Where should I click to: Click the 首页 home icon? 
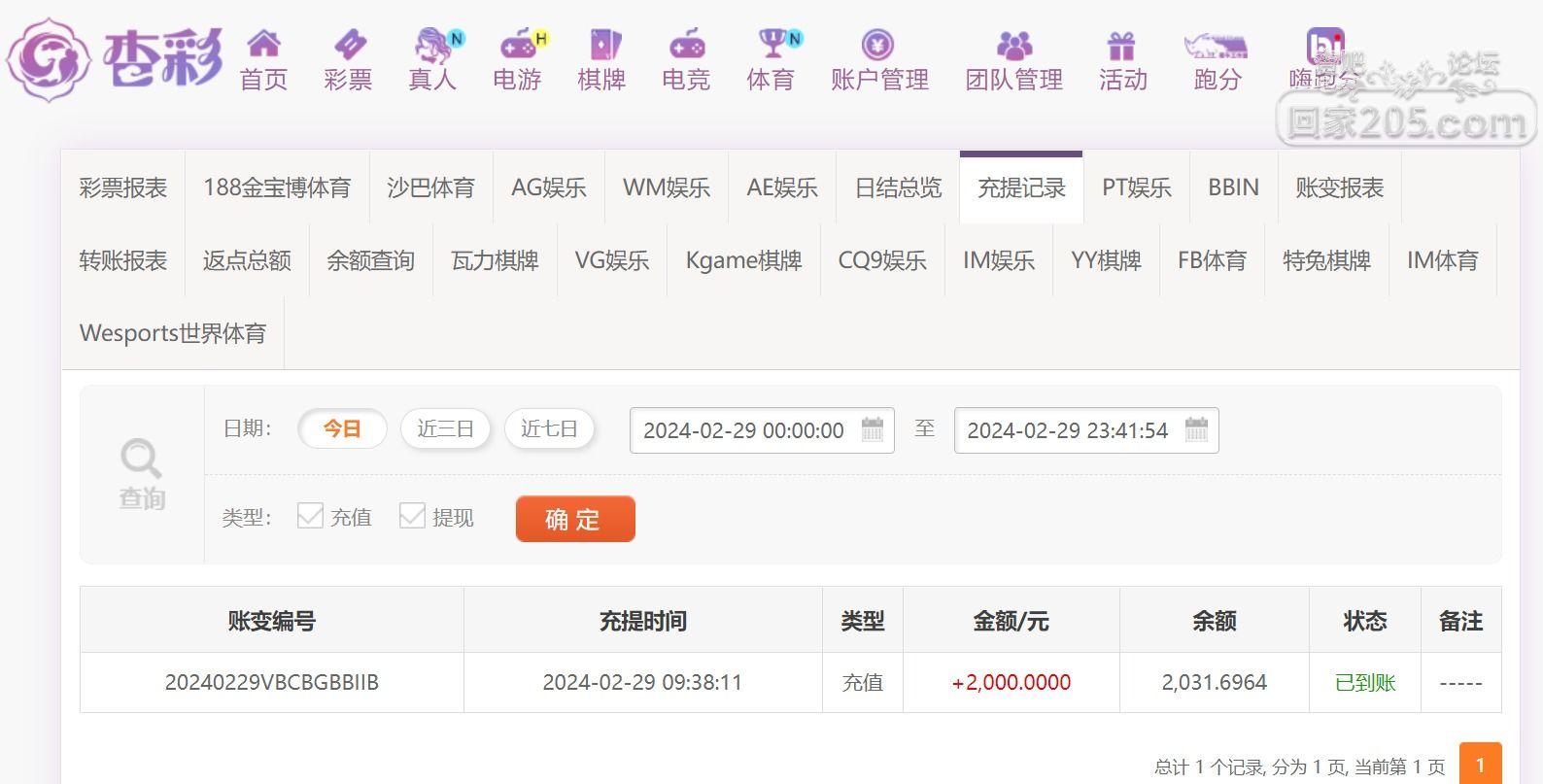tap(263, 45)
